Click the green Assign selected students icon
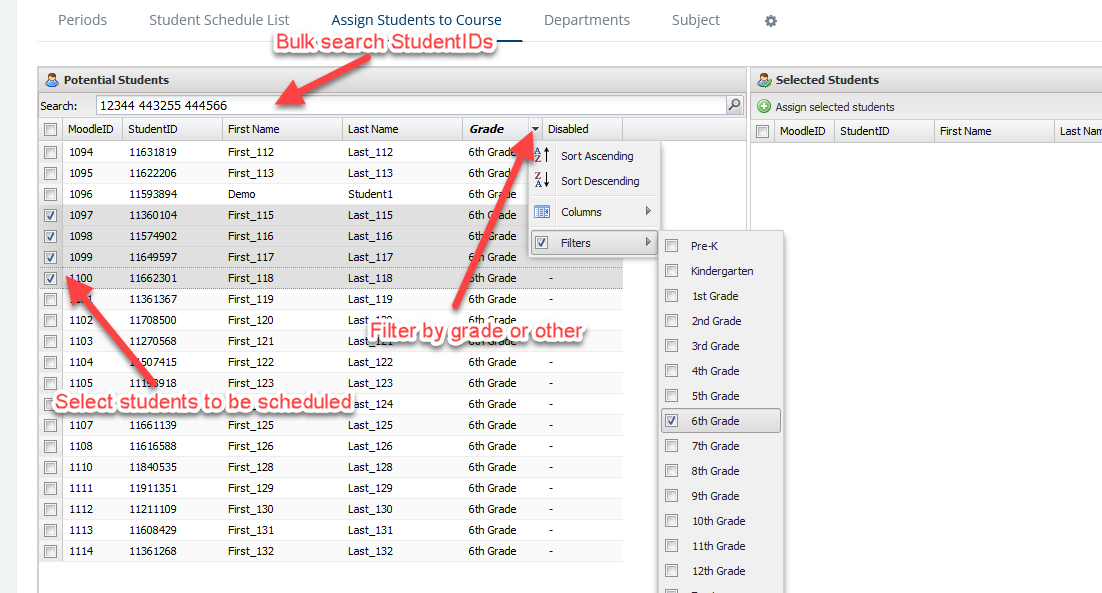 tap(764, 107)
